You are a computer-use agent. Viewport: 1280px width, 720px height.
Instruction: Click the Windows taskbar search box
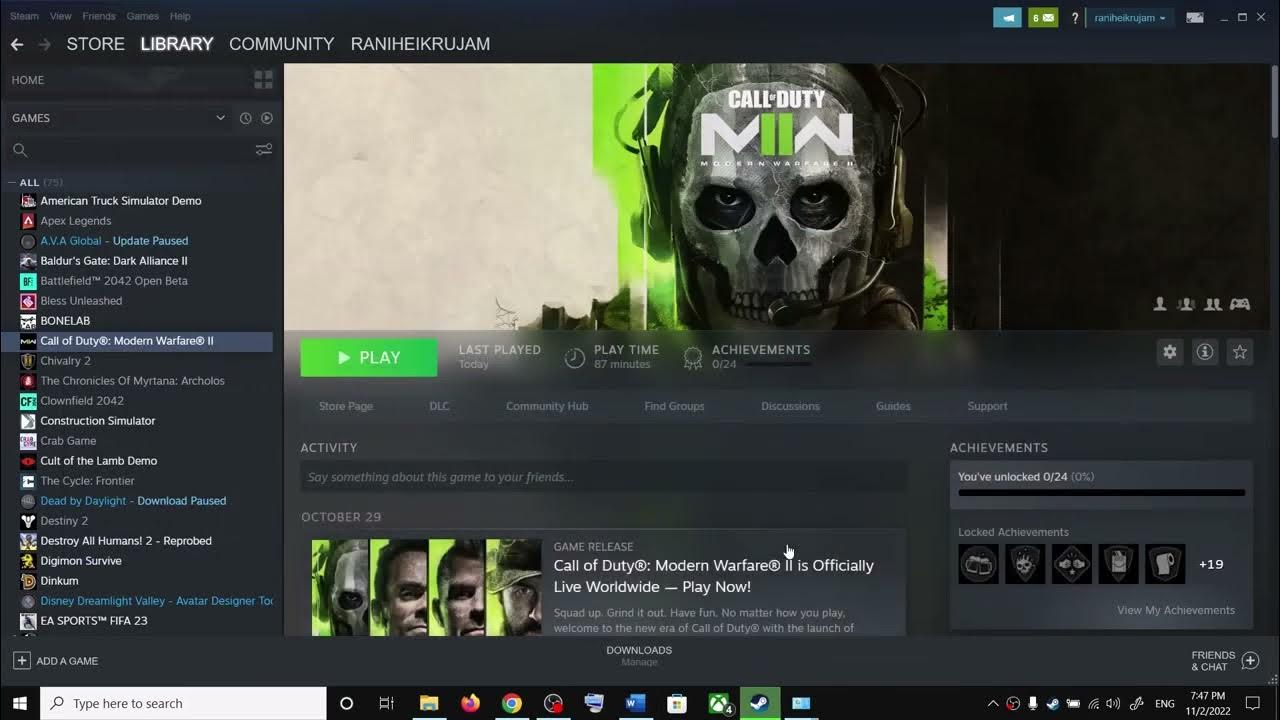coord(183,703)
